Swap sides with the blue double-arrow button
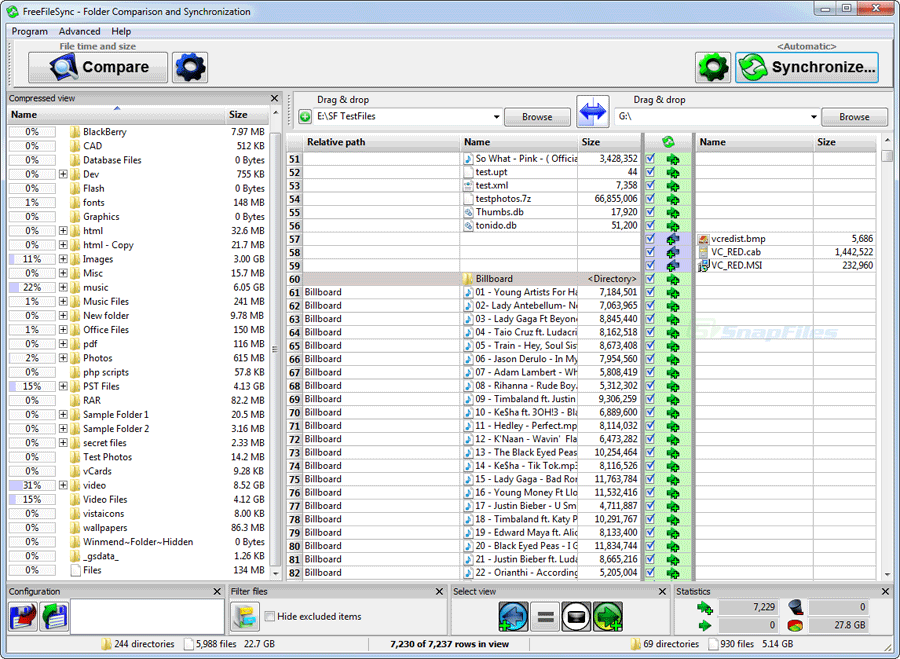900x659 pixels. point(592,111)
